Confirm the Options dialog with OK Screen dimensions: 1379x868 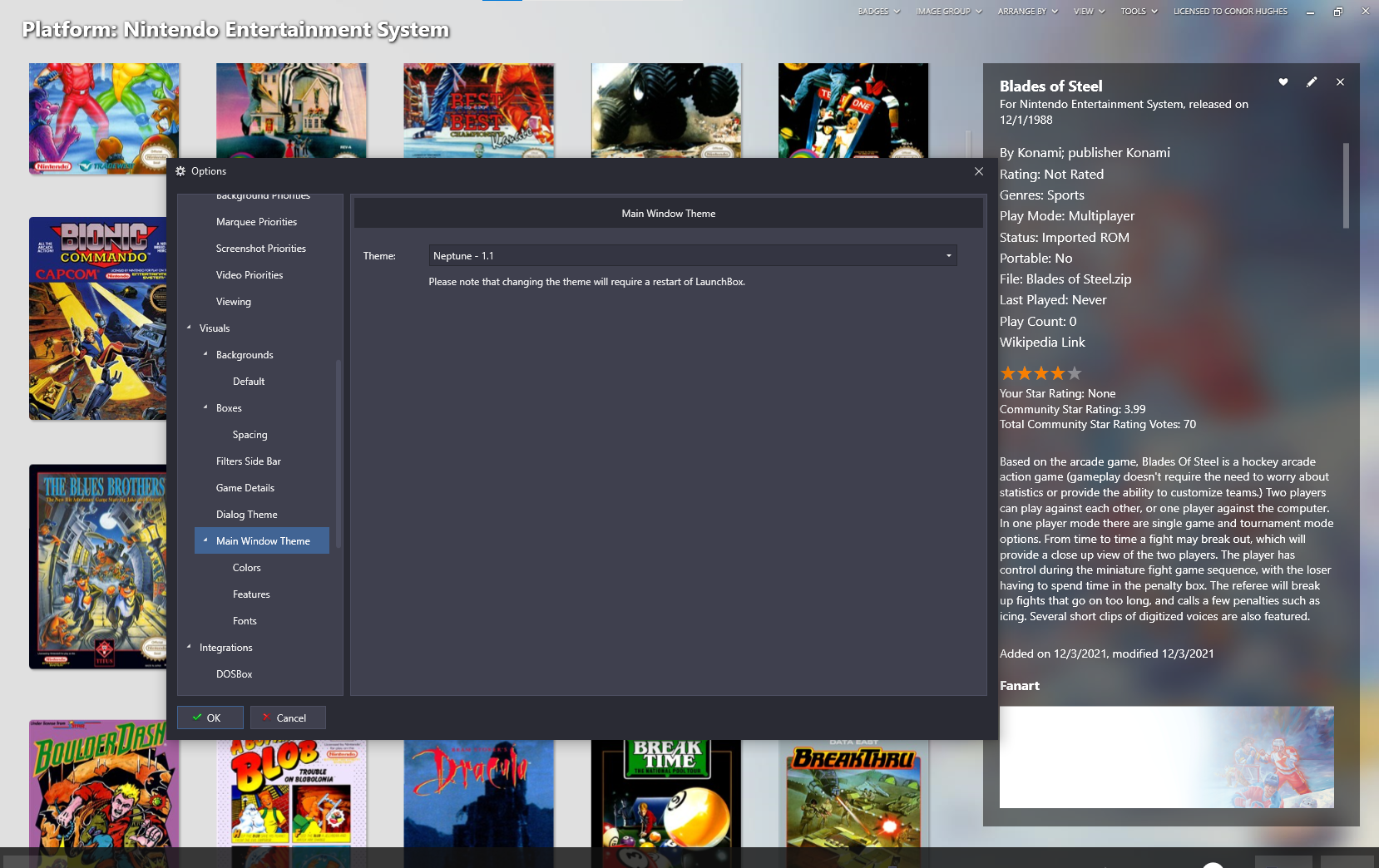point(210,718)
